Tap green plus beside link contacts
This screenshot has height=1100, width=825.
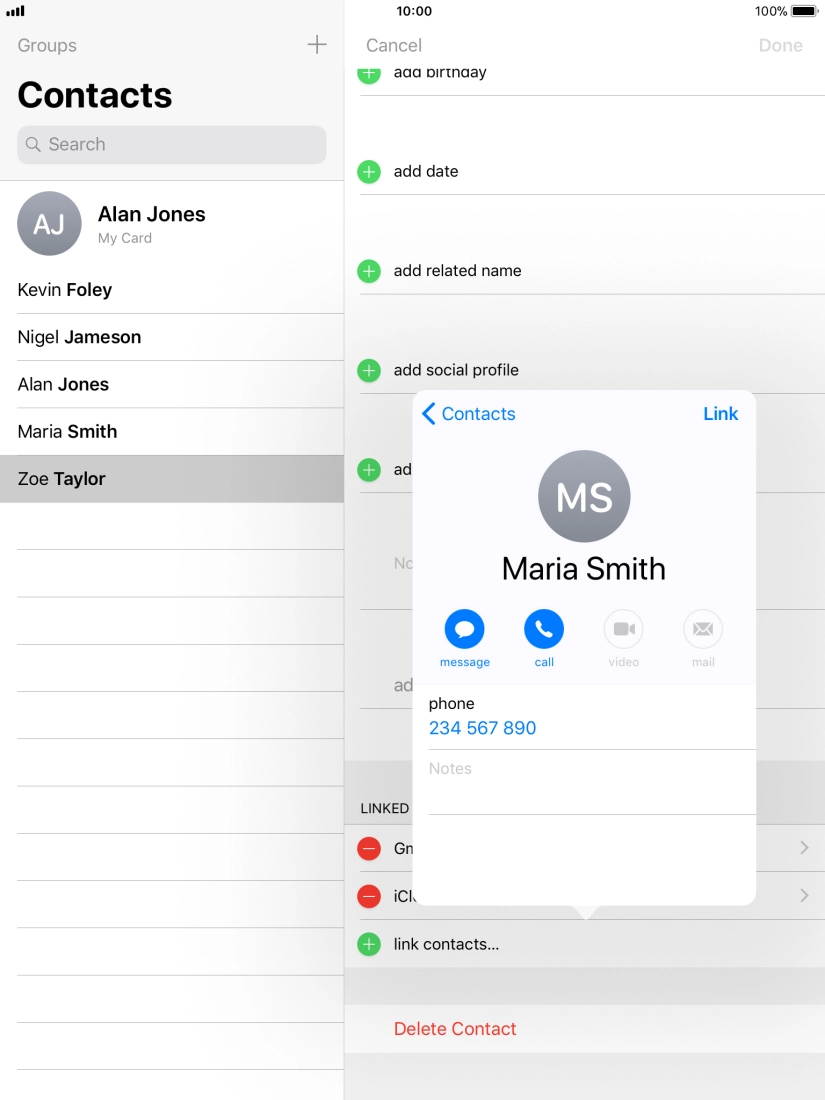click(x=369, y=944)
